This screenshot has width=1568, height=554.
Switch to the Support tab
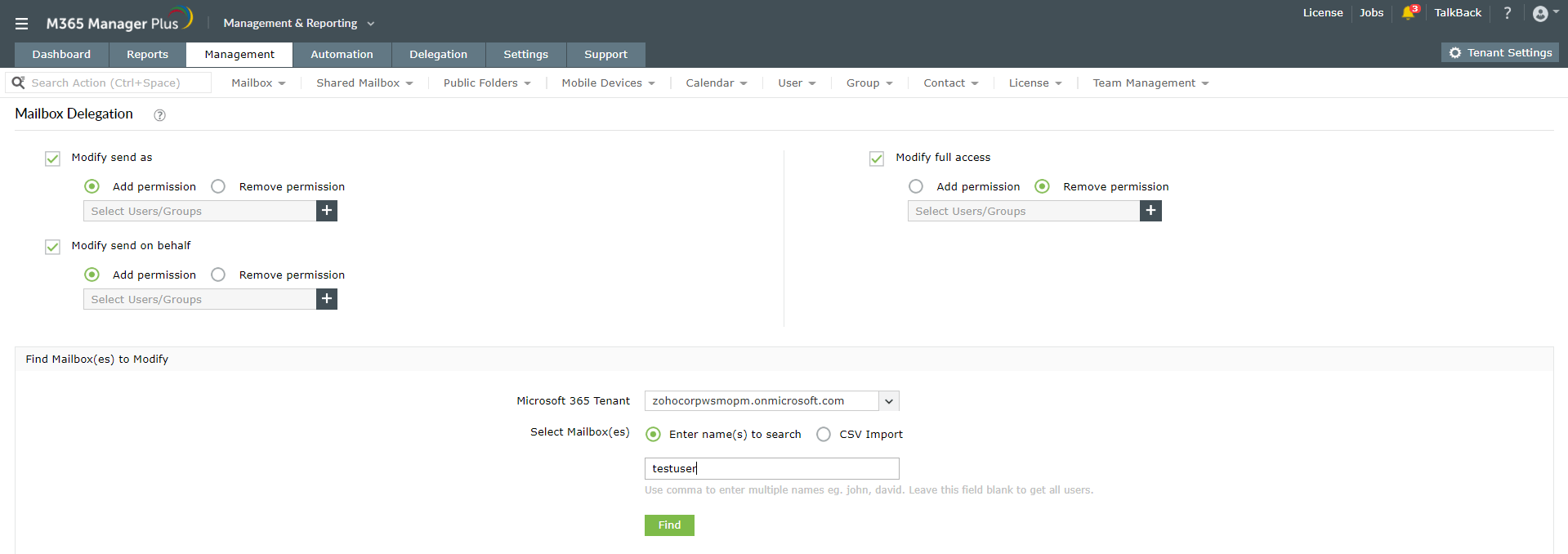tap(605, 55)
